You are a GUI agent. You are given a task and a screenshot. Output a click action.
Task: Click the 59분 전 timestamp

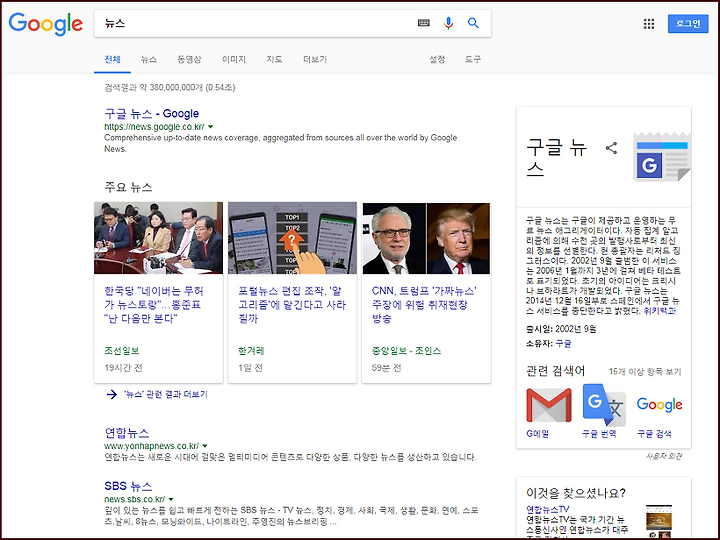387,368
